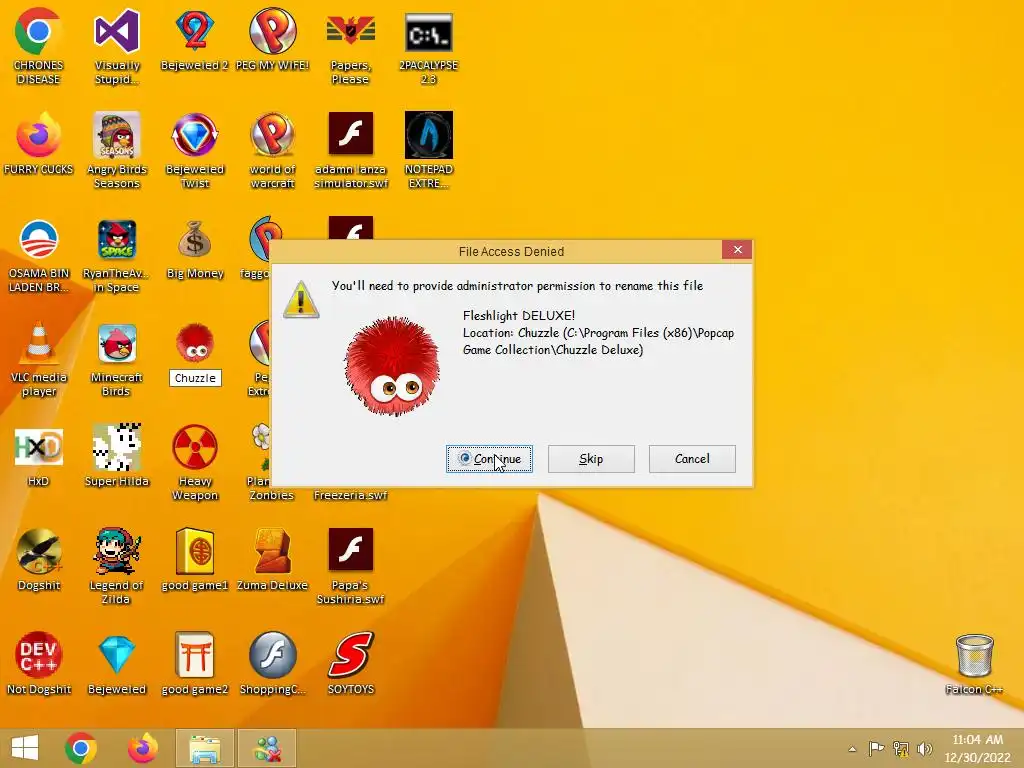Select the world of warcraft desktop icon
Viewport: 1024px width, 768px height.
point(272,135)
